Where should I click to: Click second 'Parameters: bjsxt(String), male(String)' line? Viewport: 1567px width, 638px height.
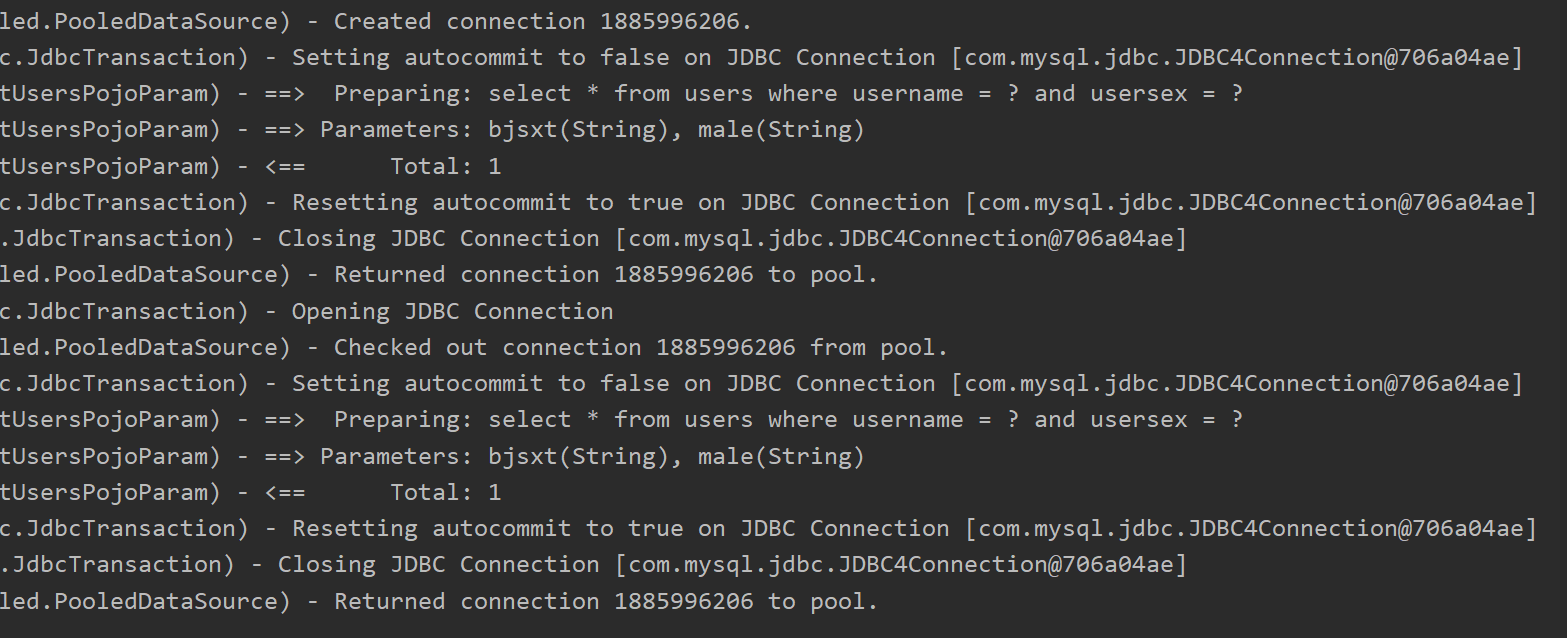(432, 456)
